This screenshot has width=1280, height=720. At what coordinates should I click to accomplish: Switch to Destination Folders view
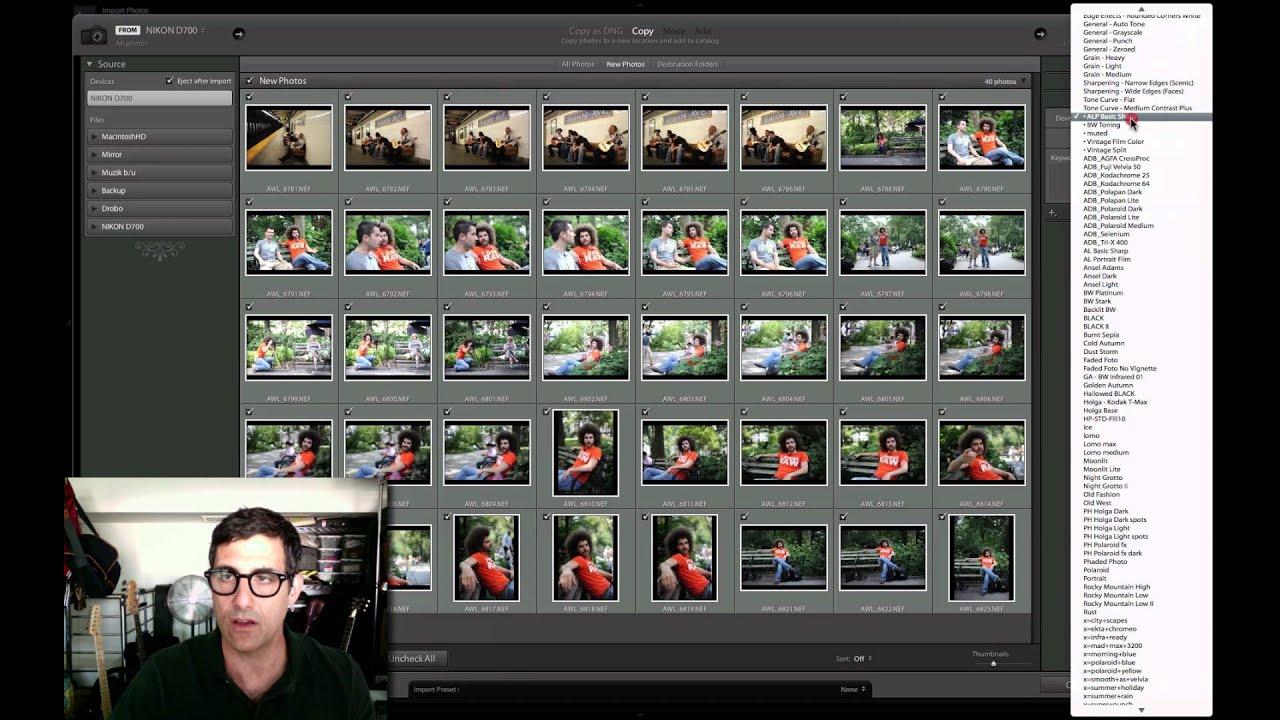pos(687,64)
